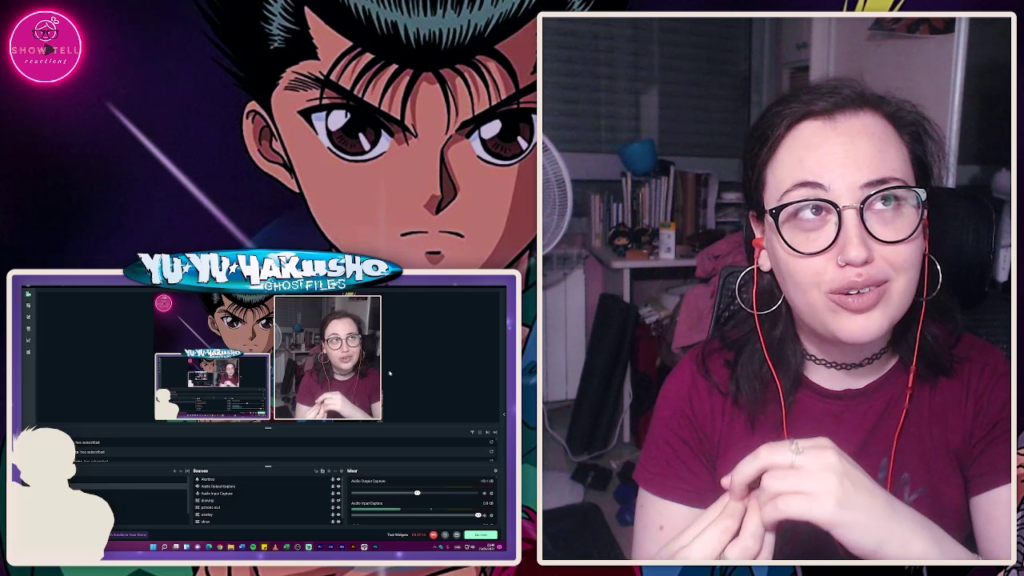Mute the Audio Output Capture mixer channel
The image size is (1024, 576).
(484, 493)
